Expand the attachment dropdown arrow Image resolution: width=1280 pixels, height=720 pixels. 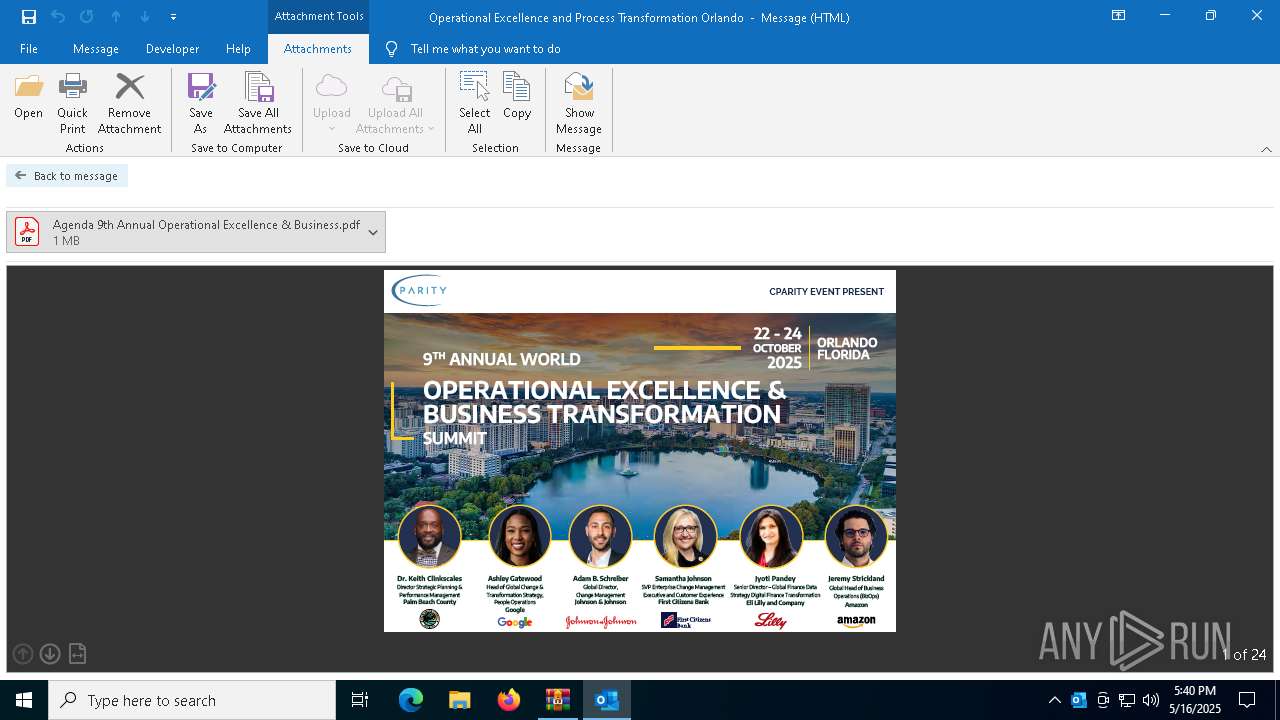tap(373, 232)
